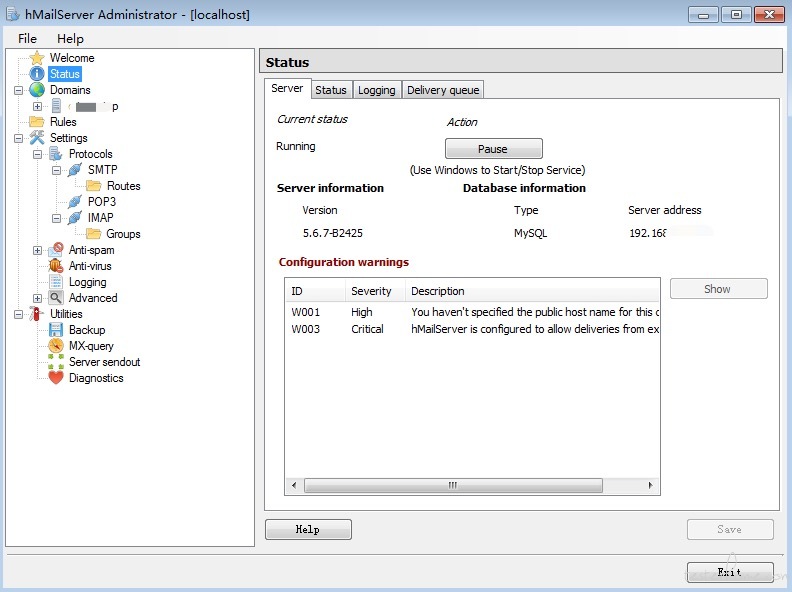
Task: Select the Backup tree label
Action: tap(87, 330)
